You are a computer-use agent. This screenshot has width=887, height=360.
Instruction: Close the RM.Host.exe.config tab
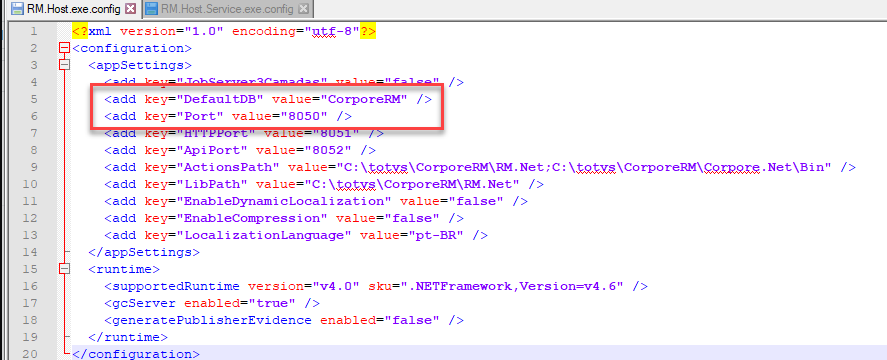(x=130, y=9)
